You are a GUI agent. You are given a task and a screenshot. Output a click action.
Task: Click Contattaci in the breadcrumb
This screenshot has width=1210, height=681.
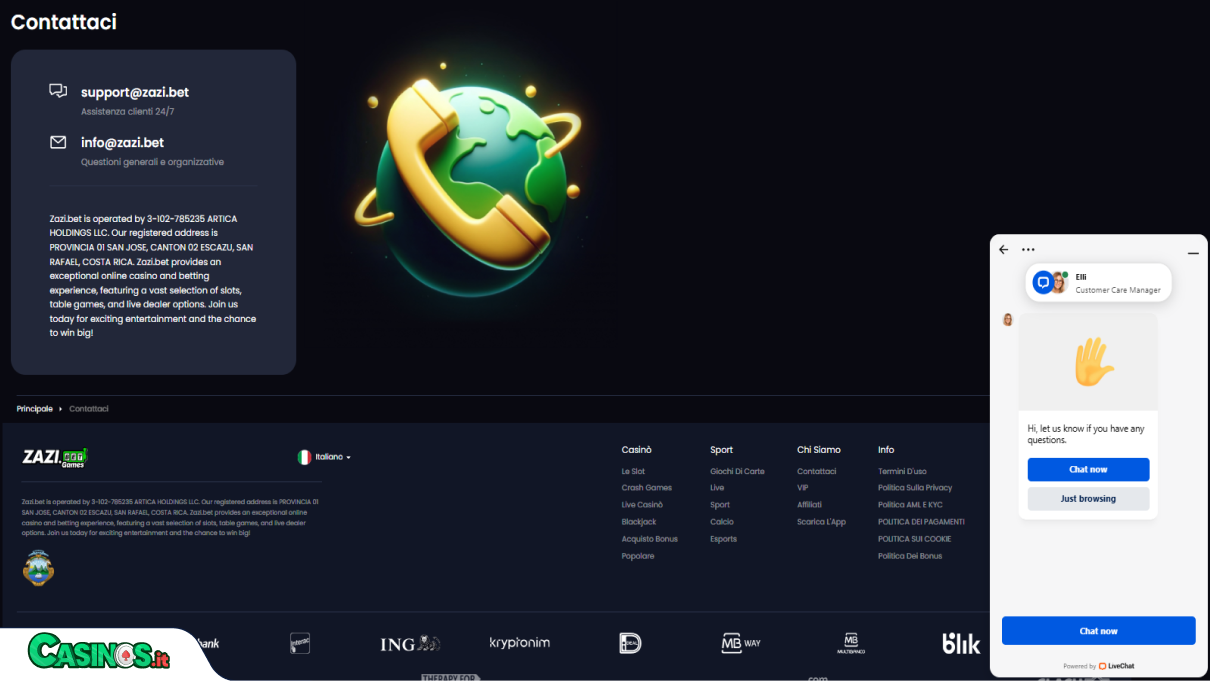pyautogui.click(x=89, y=409)
